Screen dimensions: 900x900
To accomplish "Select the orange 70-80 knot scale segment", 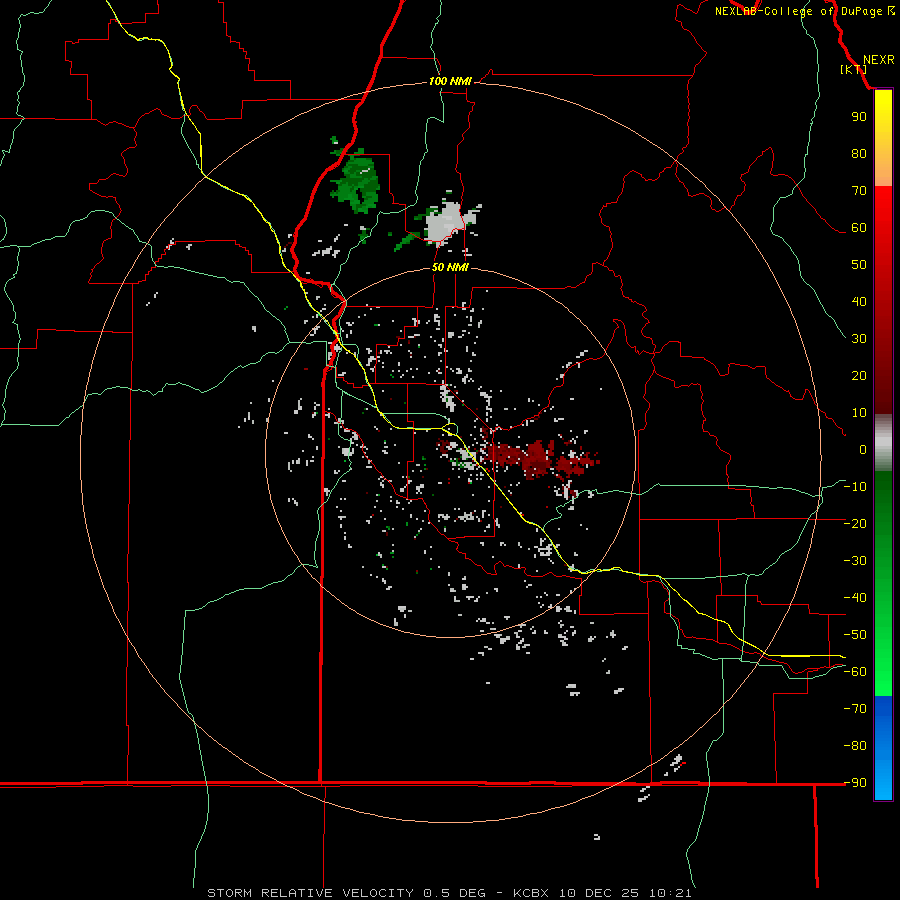I will tap(883, 168).
